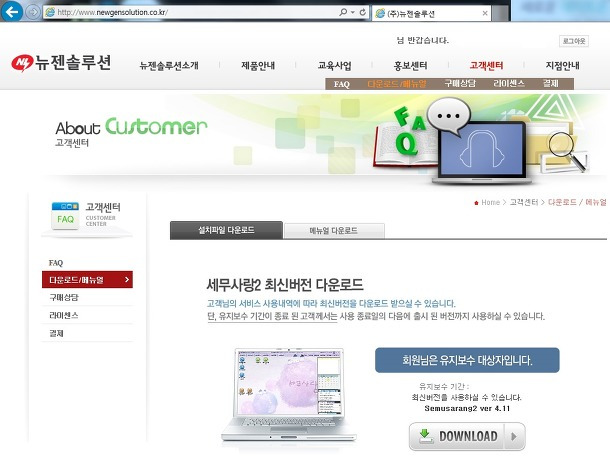610x456 pixels.
Task: Select 라이센스 in the left sidebar
Action: (x=64, y=316)
